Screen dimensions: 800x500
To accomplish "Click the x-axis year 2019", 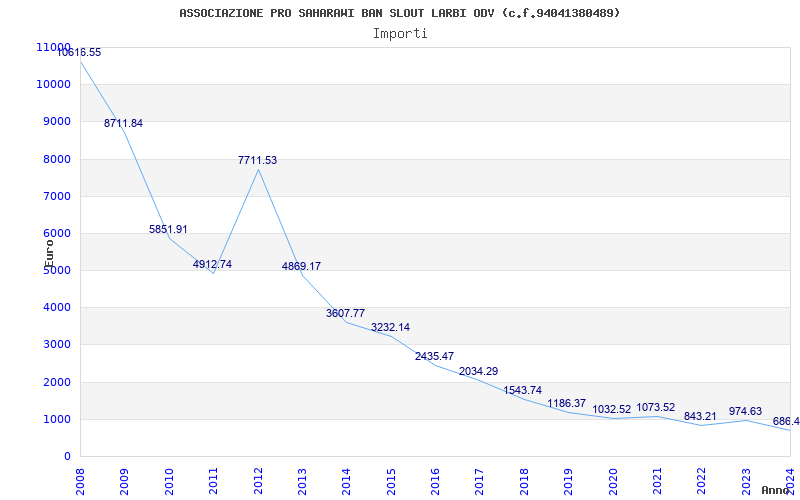I will [568, 482].
